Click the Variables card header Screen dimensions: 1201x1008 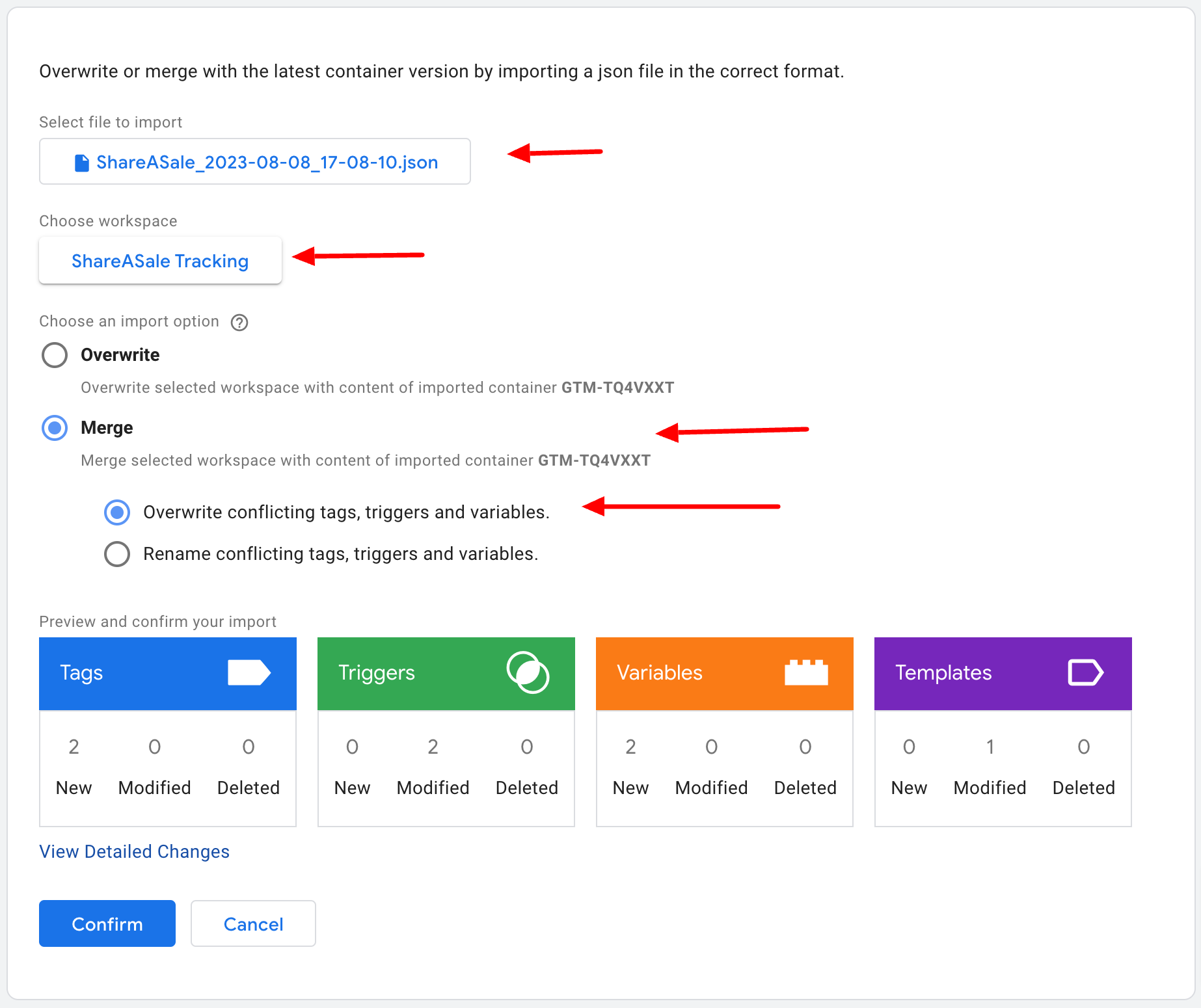coord(725,673)
